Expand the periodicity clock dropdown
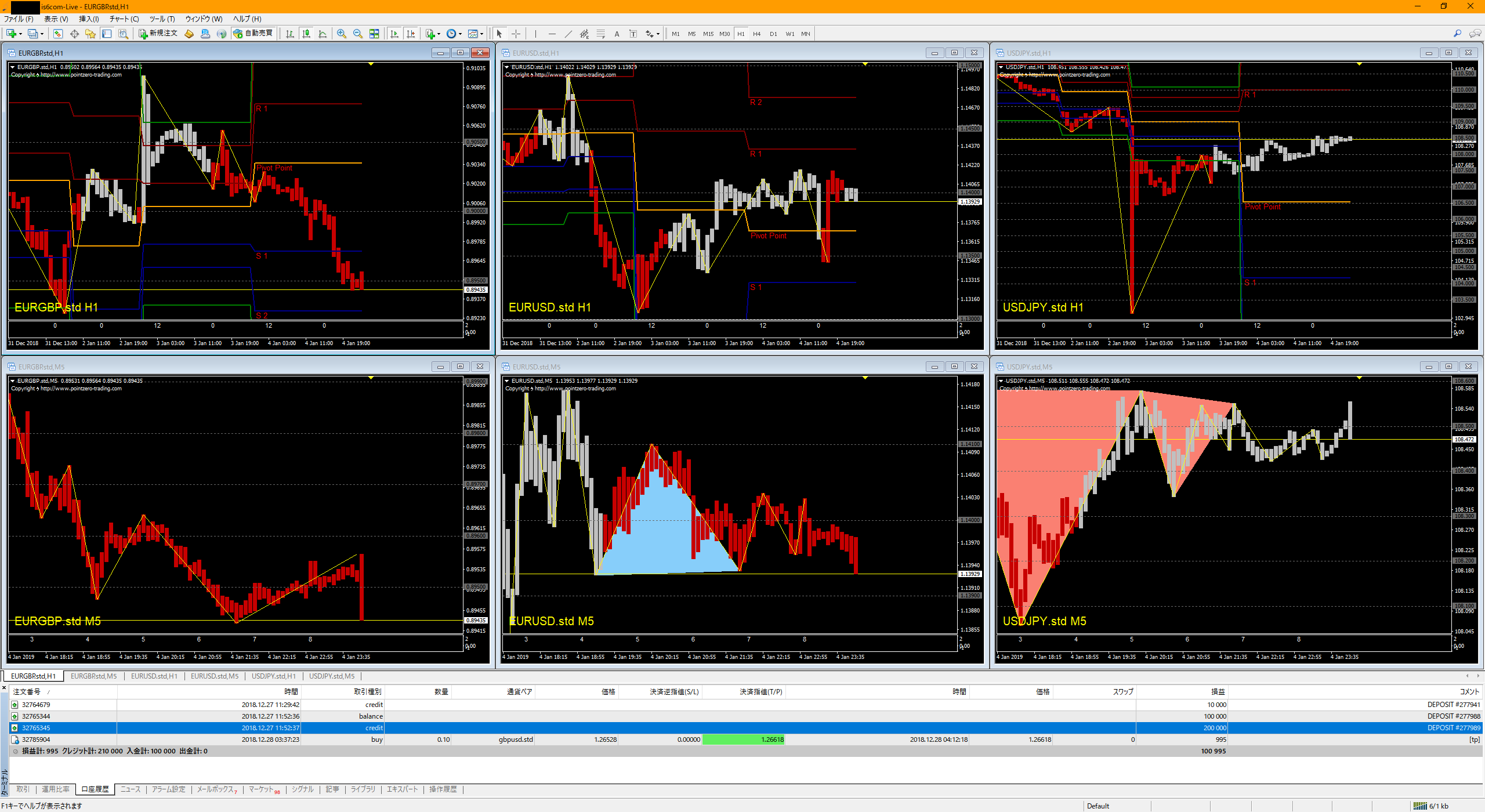 pos(460,34)
